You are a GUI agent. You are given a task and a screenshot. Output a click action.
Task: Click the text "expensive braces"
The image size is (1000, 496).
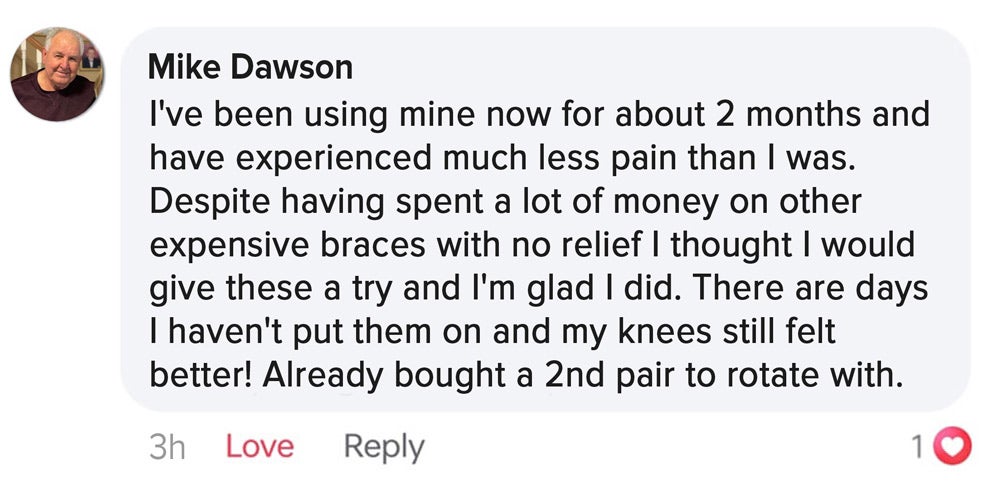(x=288, y=246)
